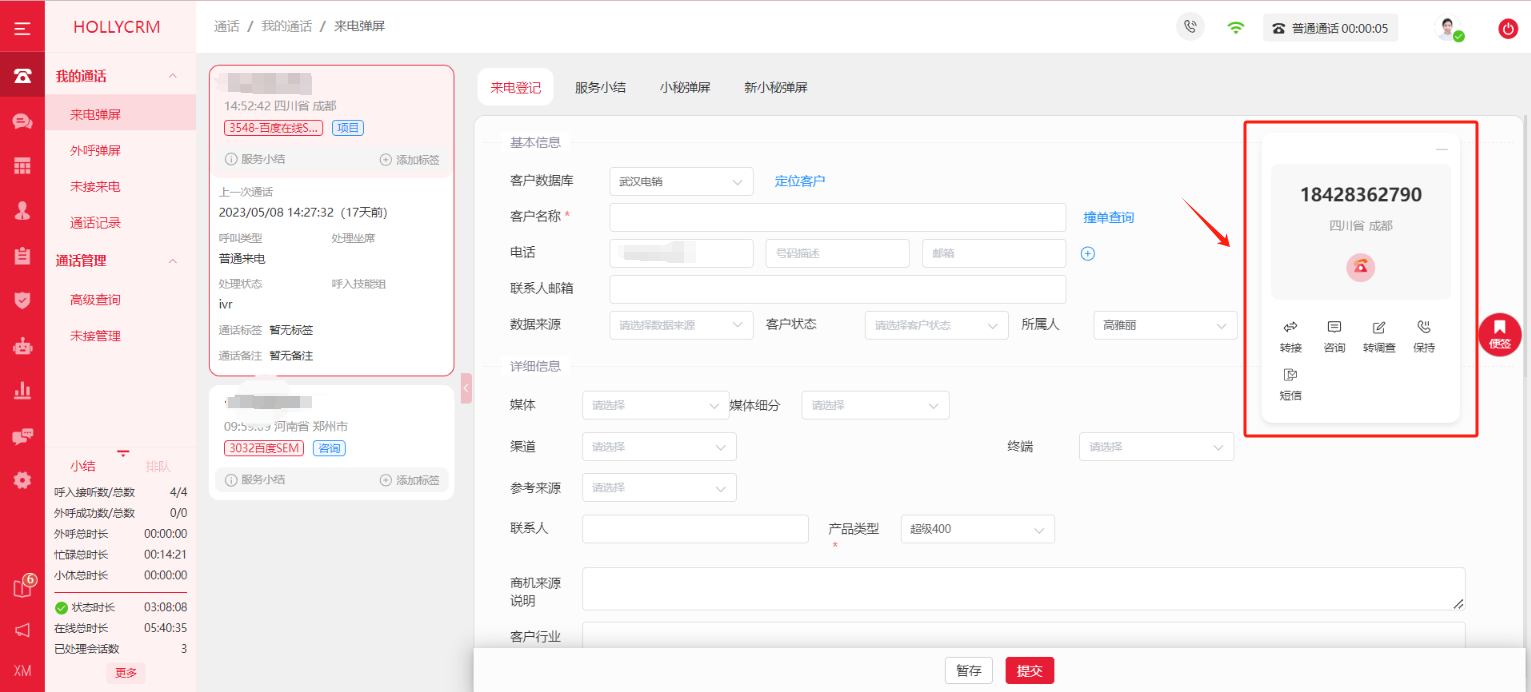Open the customer person module in the sidebar
1531x692 pixels.
point(22,211)
